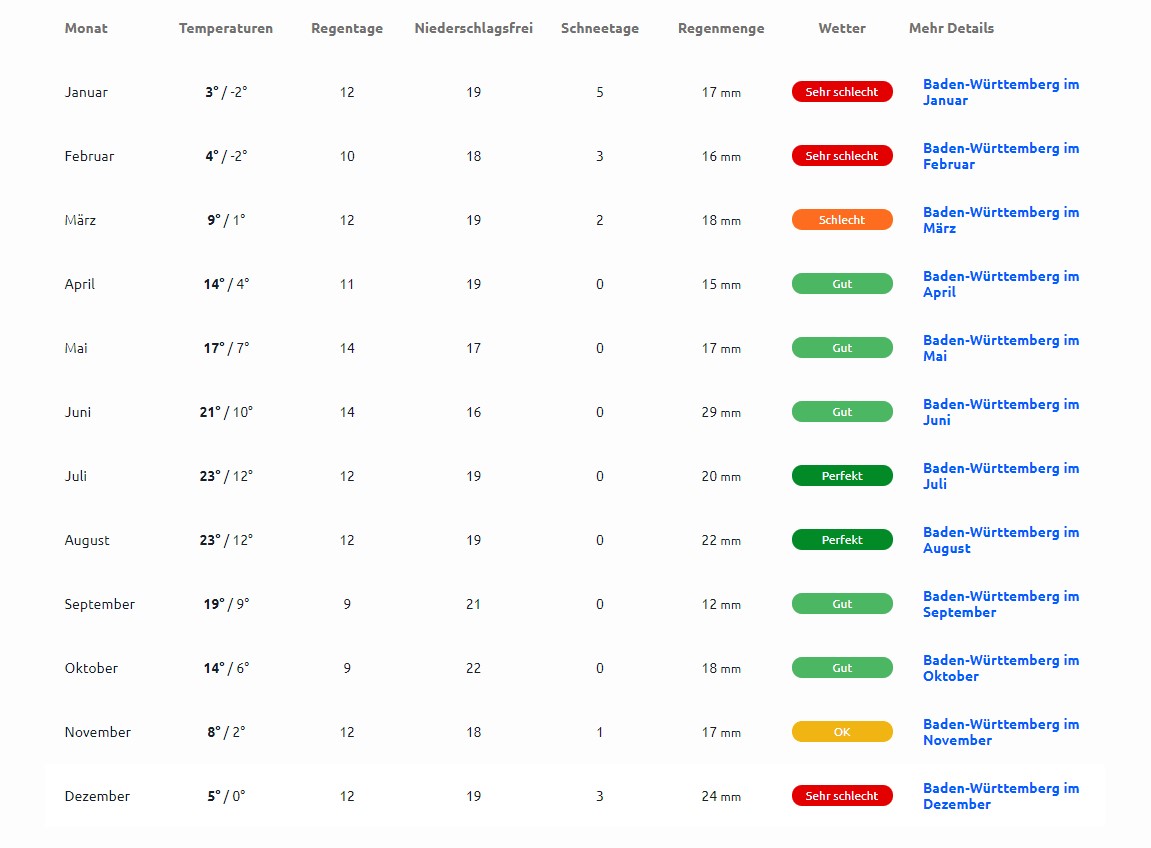
Task: Select the orange 'Schlecht' badge for März
Action: click(x=842, y=220)
